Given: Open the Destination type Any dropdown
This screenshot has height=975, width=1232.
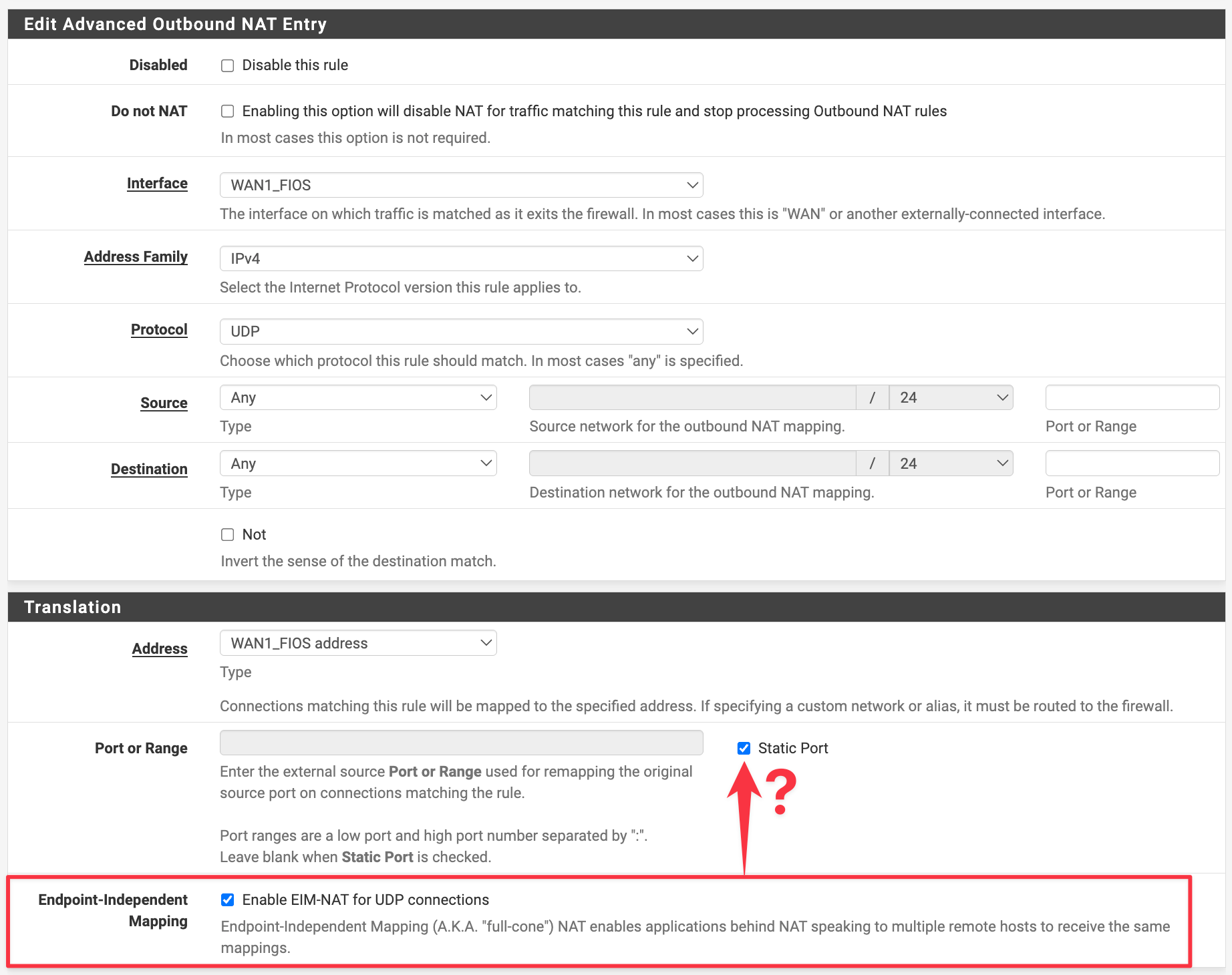Looking at the screenshot, I should (x=358, y=463).
